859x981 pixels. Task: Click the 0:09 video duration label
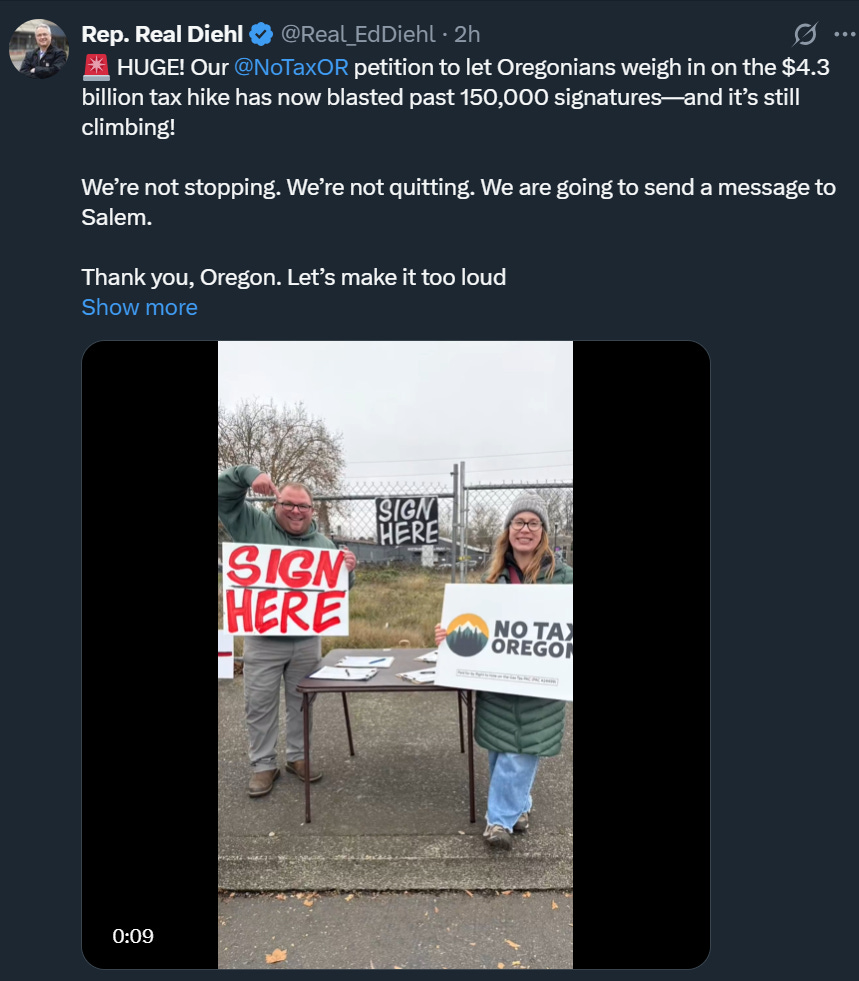click(x=133, y=936)
